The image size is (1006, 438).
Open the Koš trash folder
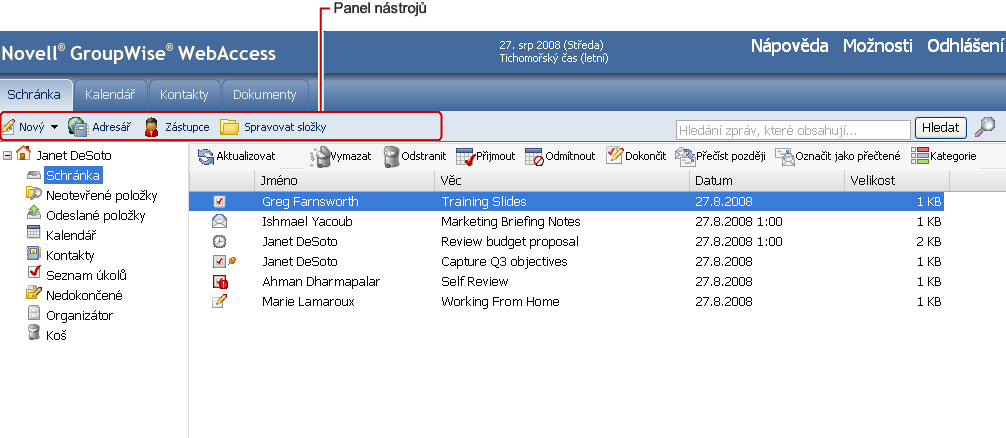[56, 335]
